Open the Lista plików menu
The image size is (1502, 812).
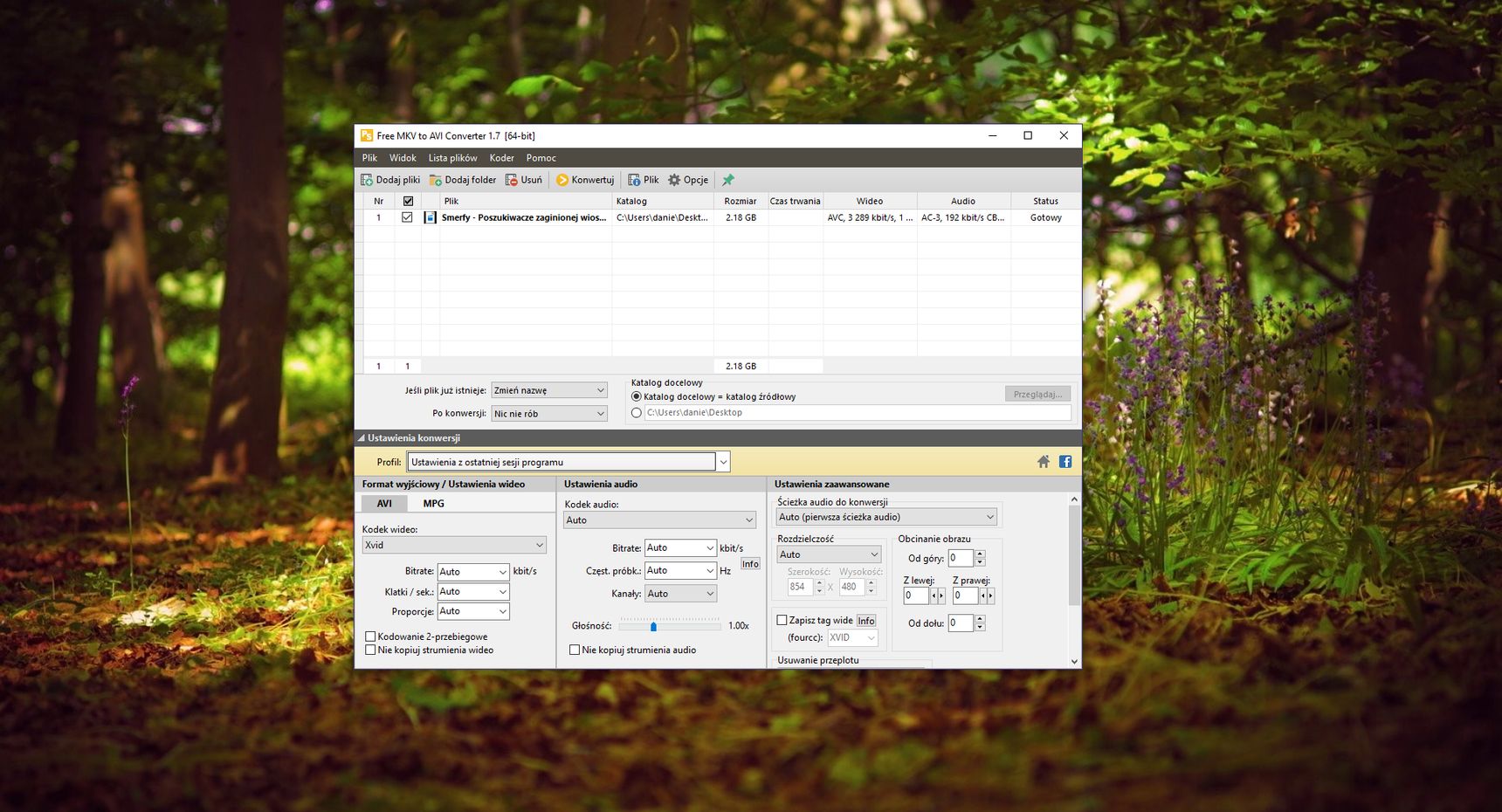point(452,158)
